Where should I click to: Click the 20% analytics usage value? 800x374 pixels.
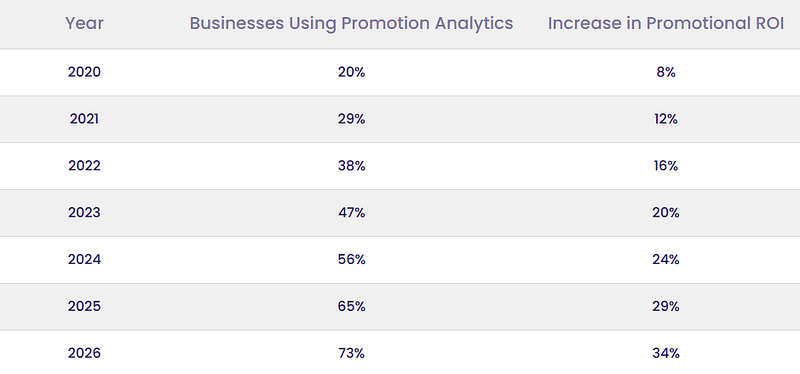[x=352, y=72]
